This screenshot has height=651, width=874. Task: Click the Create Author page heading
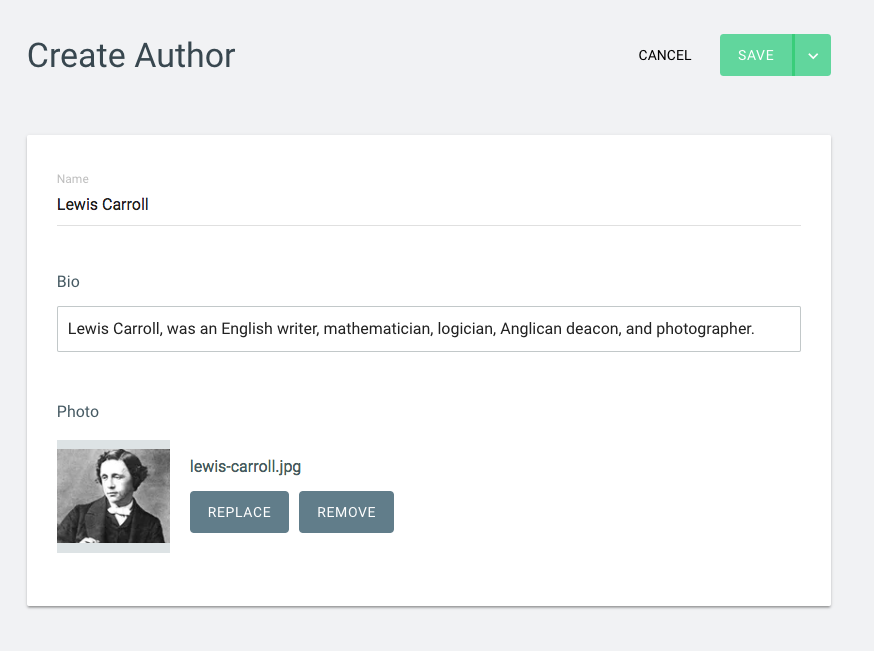[132, 56]
